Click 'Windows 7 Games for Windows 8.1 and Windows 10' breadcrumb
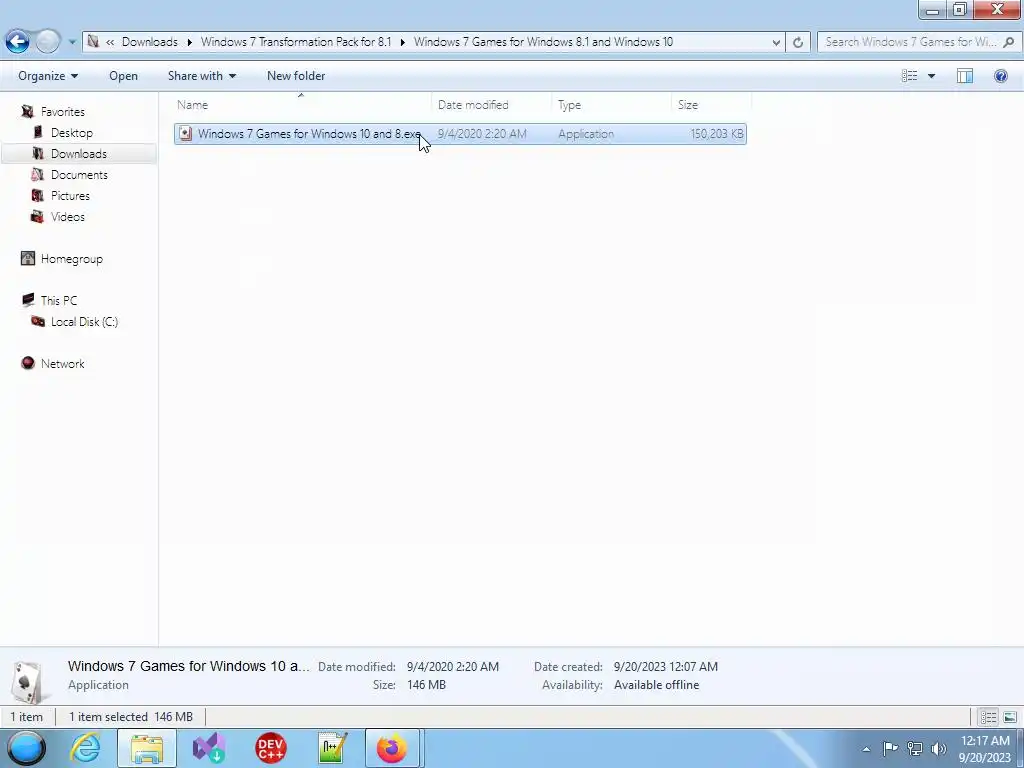 (x=543, y=42)
